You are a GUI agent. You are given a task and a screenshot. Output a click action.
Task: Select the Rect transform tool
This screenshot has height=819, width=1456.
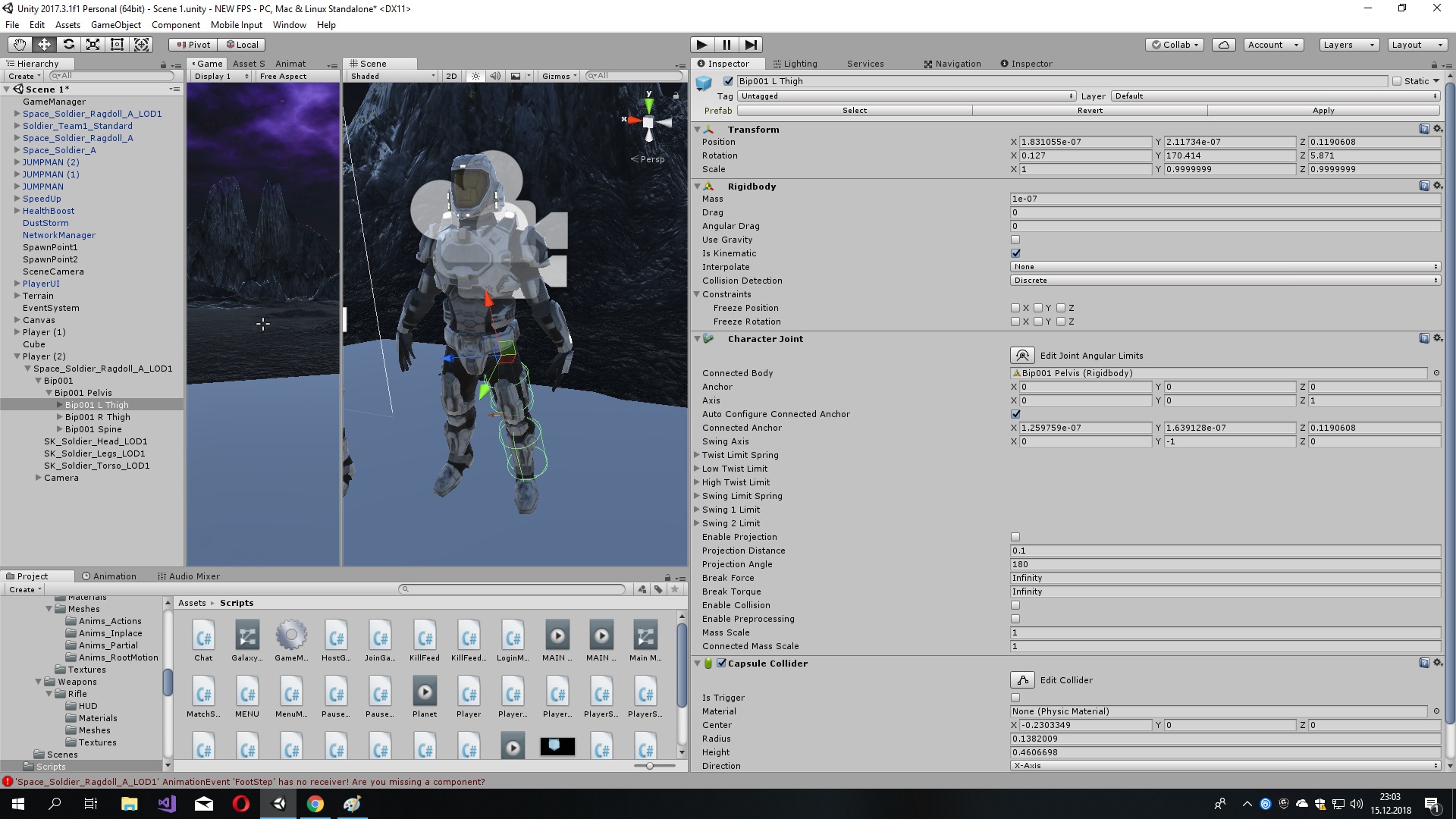[x=117, y=45]
